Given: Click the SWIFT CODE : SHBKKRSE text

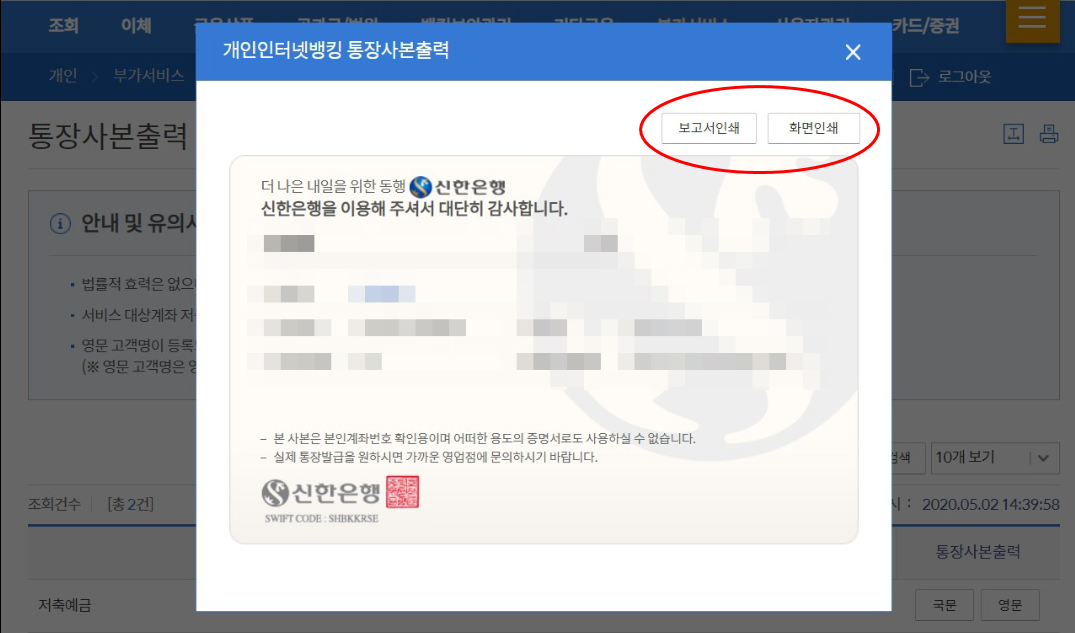Looking at the screenshot, I should pos(322,518).
